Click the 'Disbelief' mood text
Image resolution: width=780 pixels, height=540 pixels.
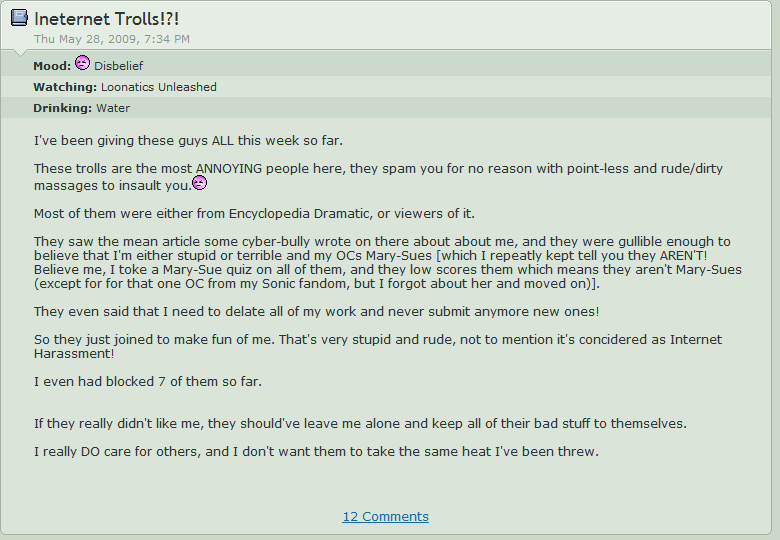click(x=119, y=66)
